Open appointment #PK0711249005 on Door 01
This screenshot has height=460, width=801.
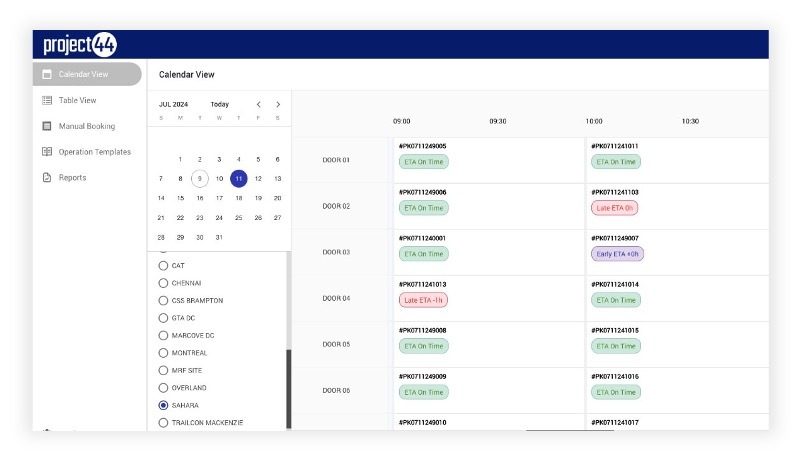click(422, 146)
